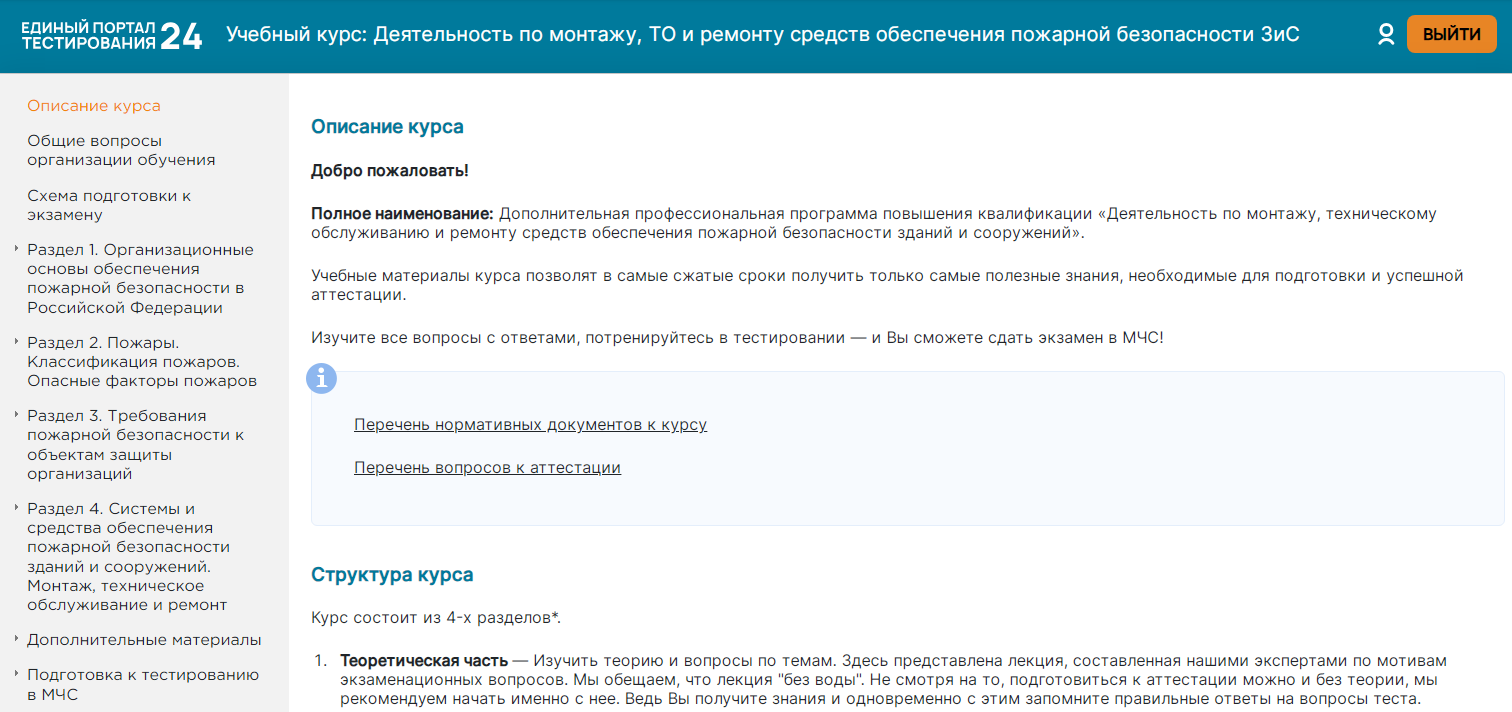Screen dimensions: 1512x712
Task: Go to Схема подготовки к экзамену
Action: 109,205
